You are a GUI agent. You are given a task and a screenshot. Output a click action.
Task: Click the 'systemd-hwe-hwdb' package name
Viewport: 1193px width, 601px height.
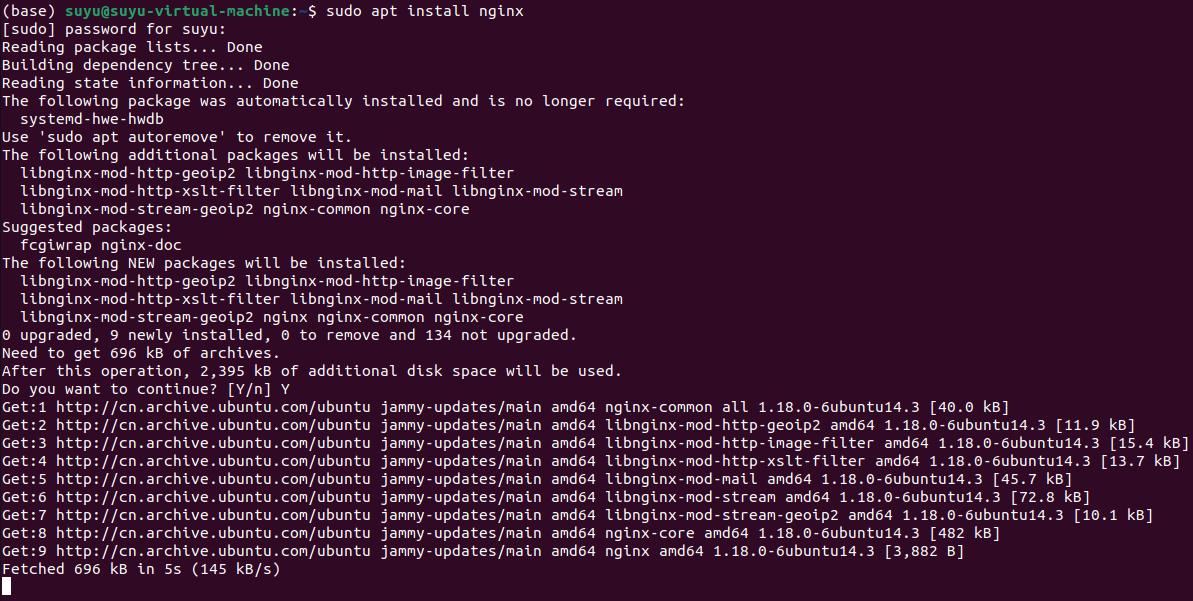92,119
